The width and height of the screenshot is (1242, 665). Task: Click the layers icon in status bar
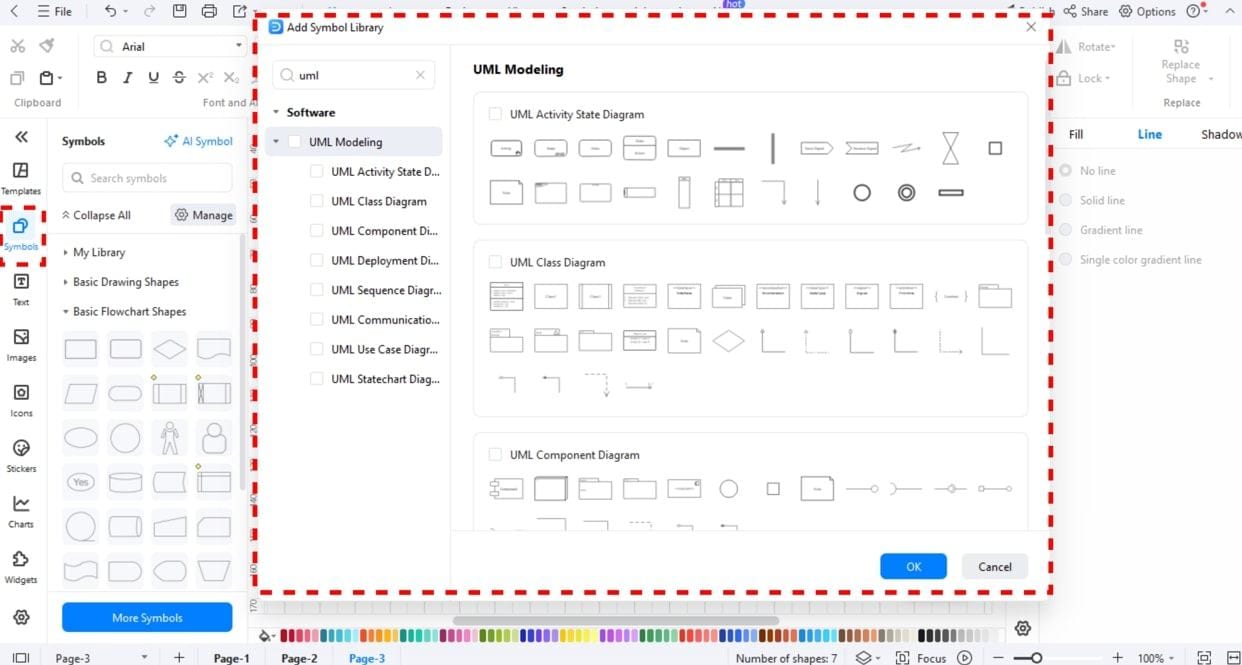pos(863,658)
